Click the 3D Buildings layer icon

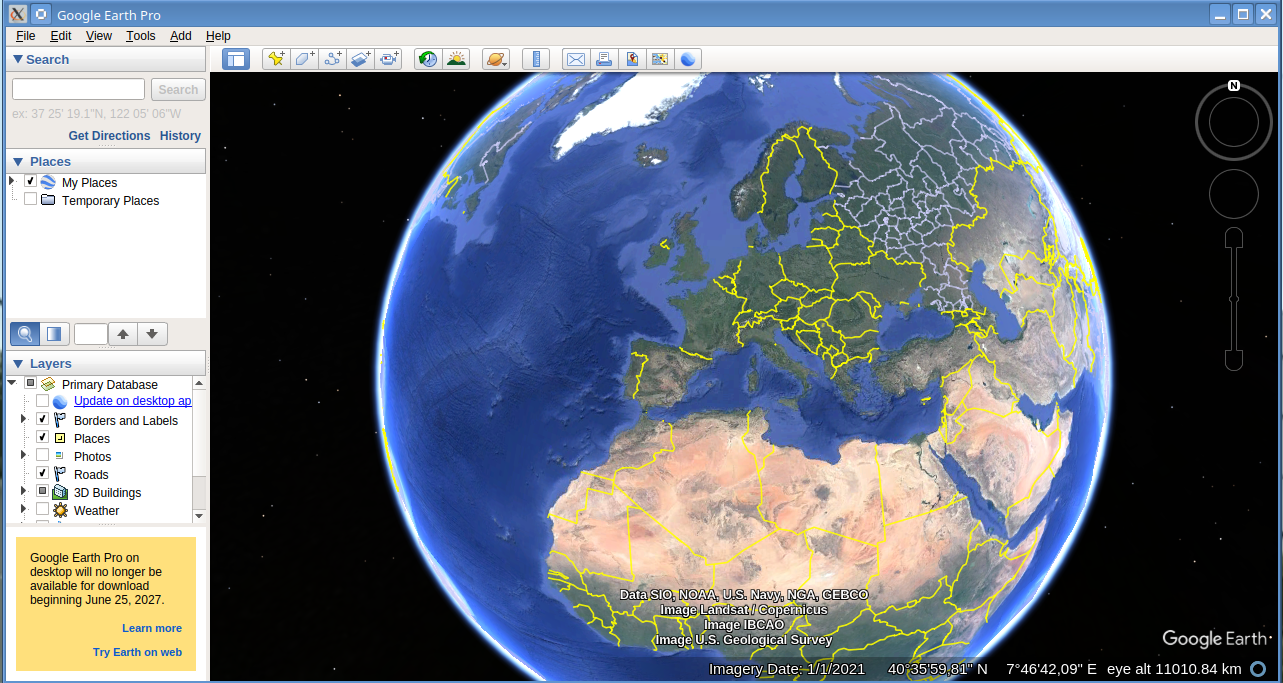click(60, 492)
